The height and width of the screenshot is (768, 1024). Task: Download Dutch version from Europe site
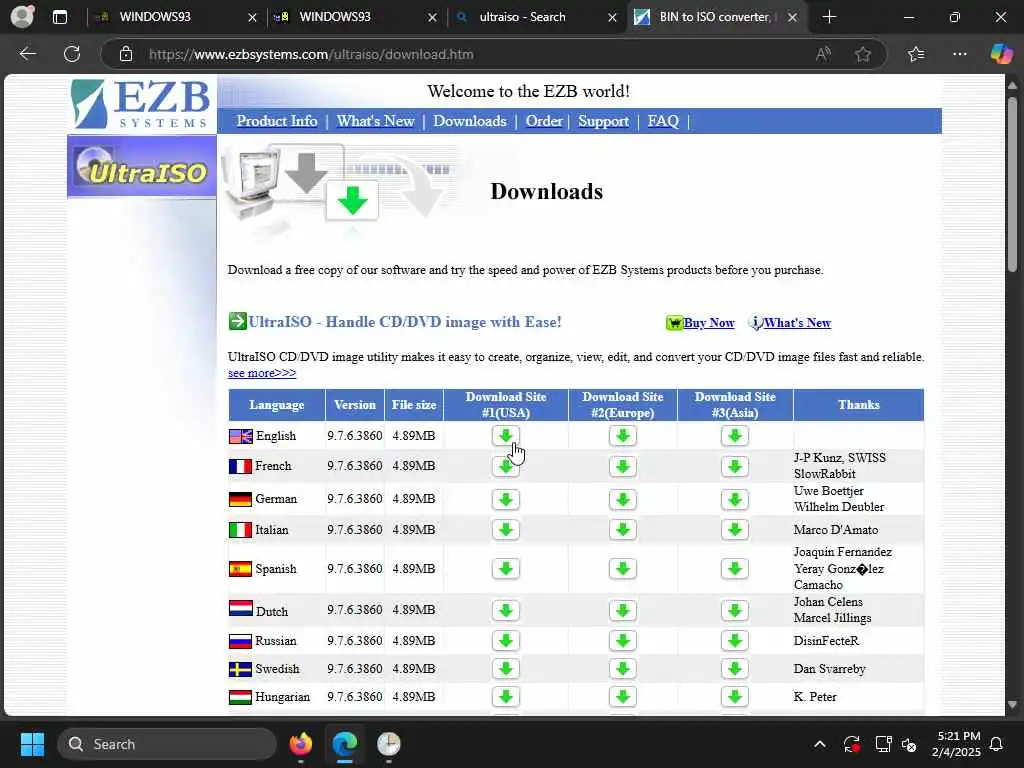[x=622, y=611]
